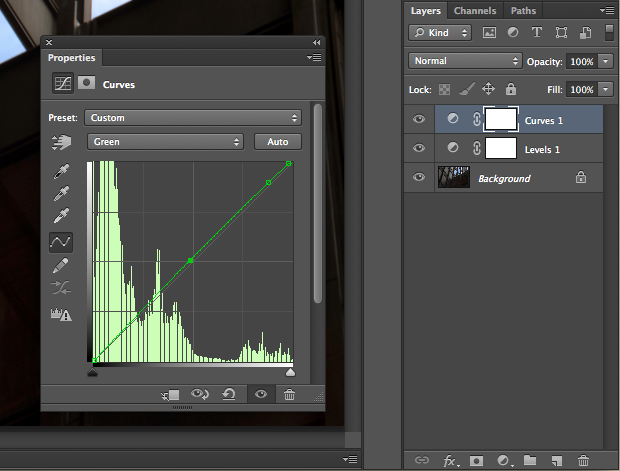Select the black point eyedropper tool
This screenshot has height=471, width=620.
coord(61,171)
